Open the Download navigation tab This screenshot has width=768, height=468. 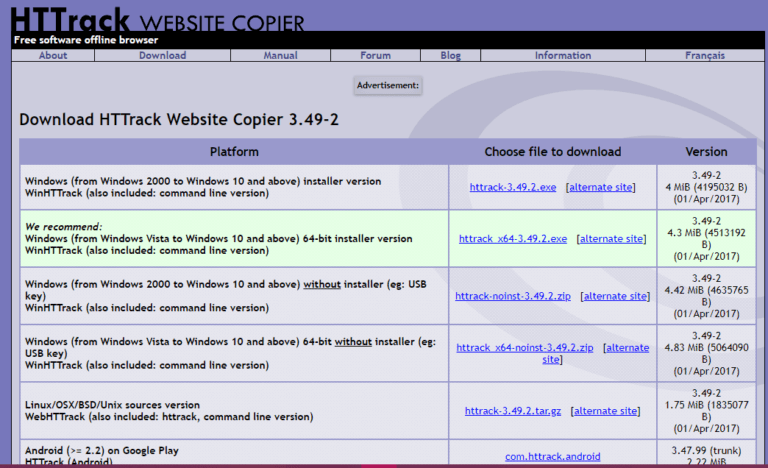[x=162, y=56]
